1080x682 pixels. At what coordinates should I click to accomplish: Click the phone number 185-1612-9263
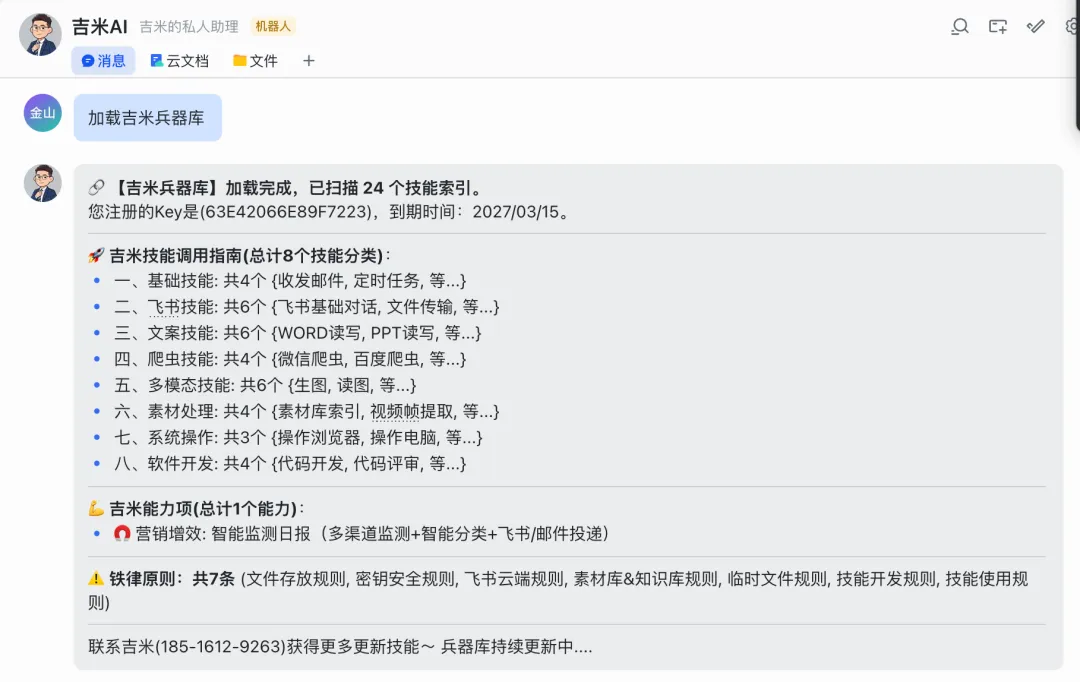[x=221, y=647]
